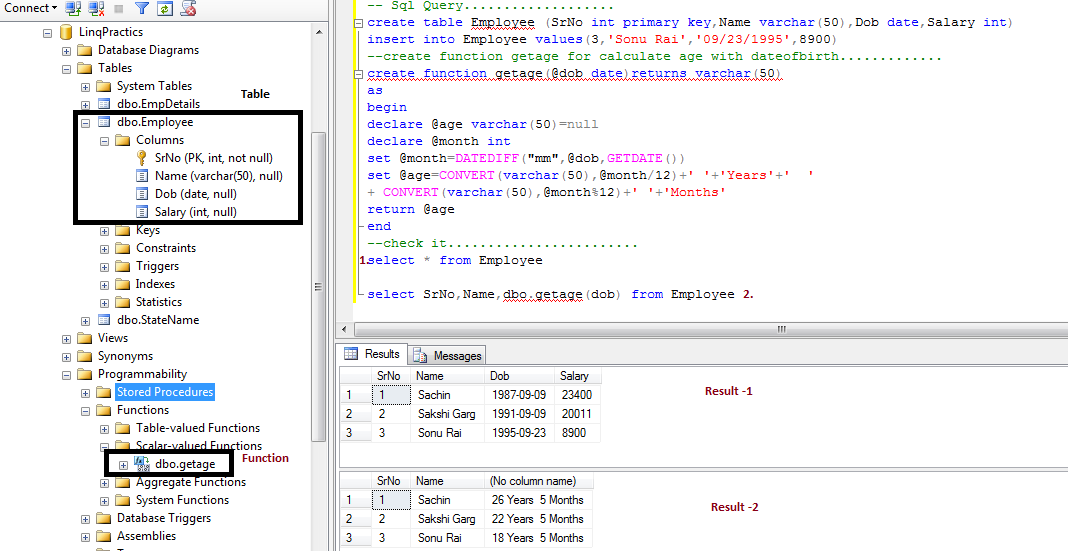Image resolution: width=1068 pixels, height=551 pixels.
Task: Place cursor on 'select * from Employee' line
Action: (x=455, y=260)
